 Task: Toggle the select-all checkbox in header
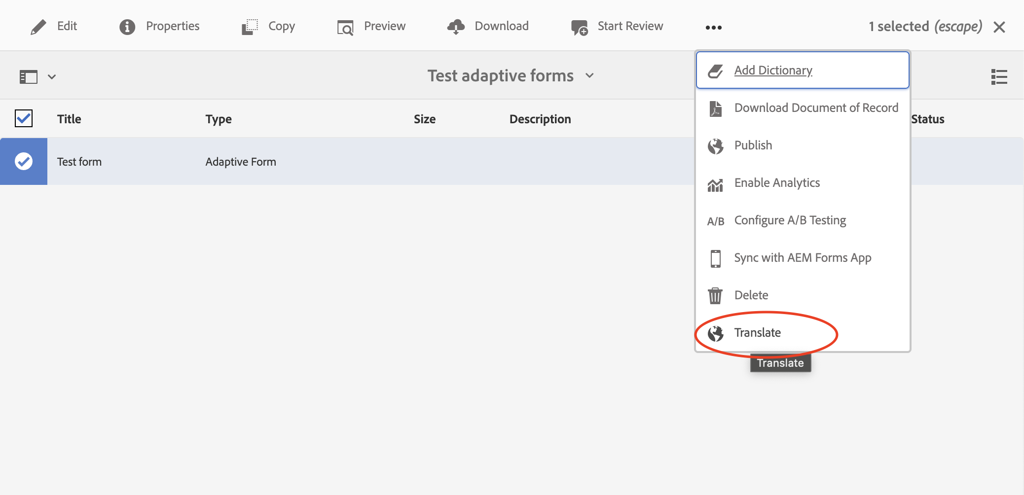point(24,119)
